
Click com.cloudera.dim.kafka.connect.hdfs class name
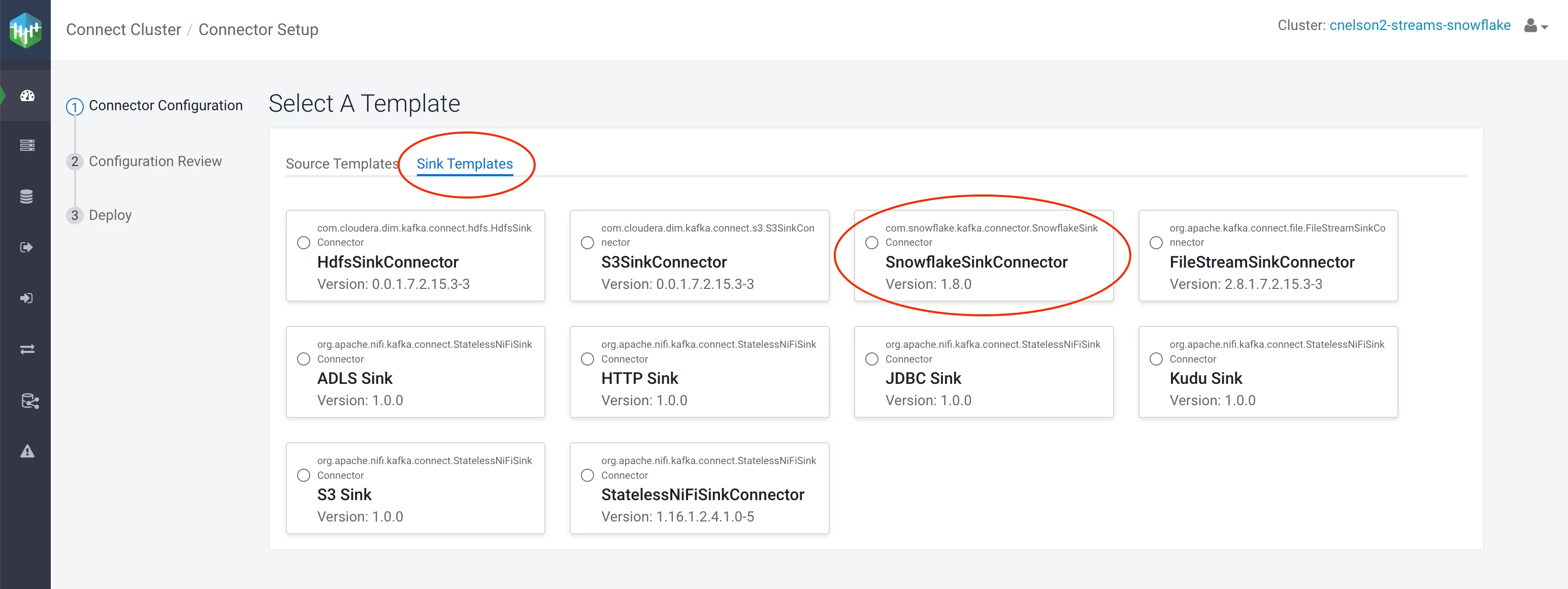point(423,235)
